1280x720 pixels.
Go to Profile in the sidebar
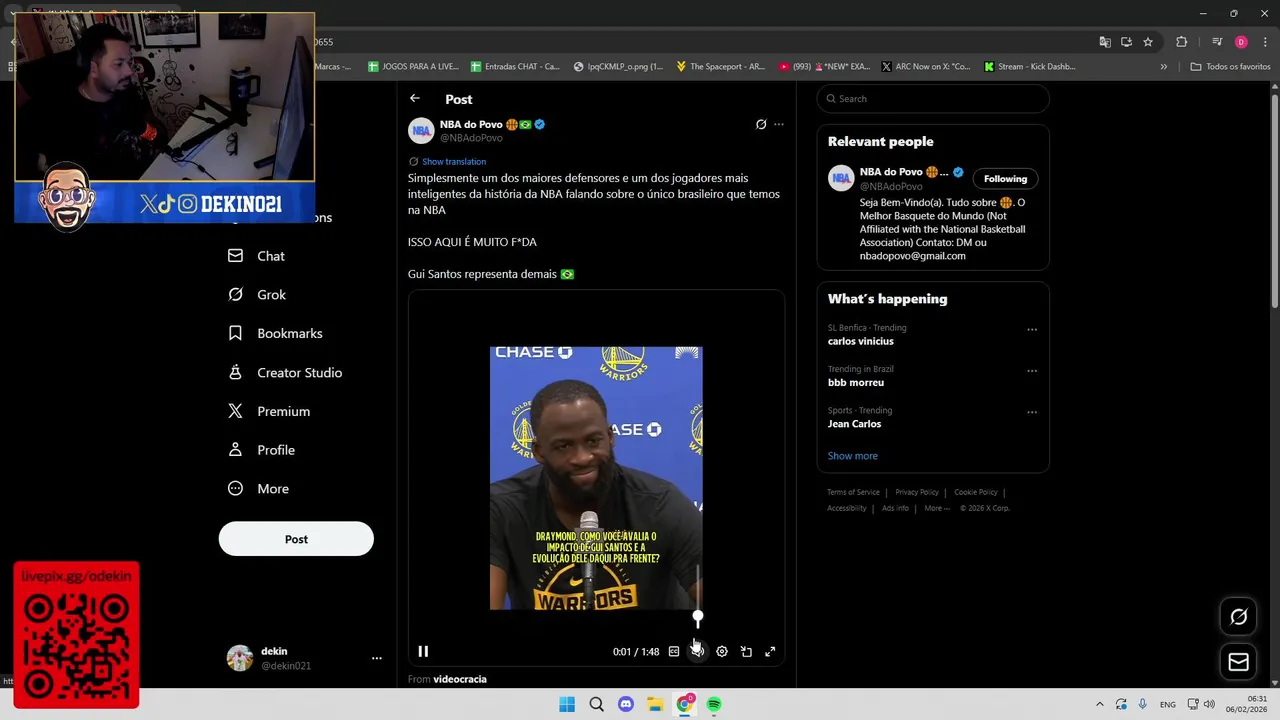point(261,450)
